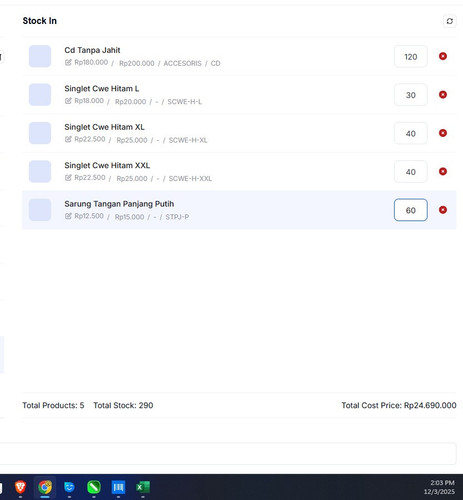463x500 pixels.
Task: Click the Total Stock: 290 summary
Action: pos(123,405)
